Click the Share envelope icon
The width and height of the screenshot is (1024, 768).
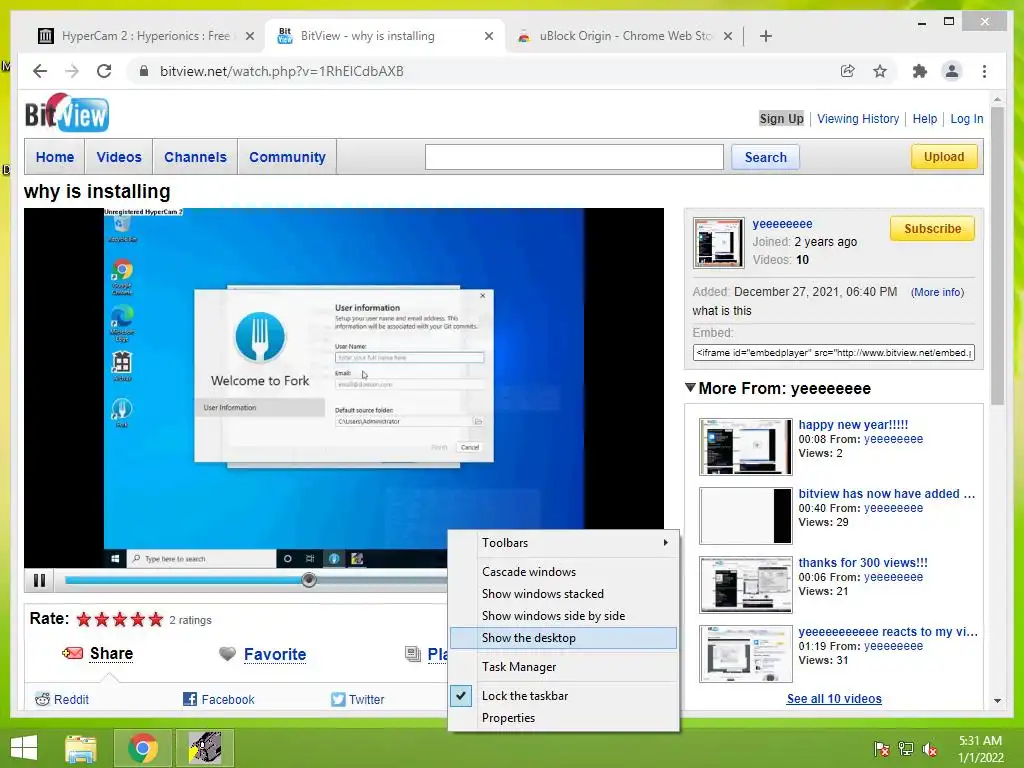pyautogui.click(x=72, y=653)
